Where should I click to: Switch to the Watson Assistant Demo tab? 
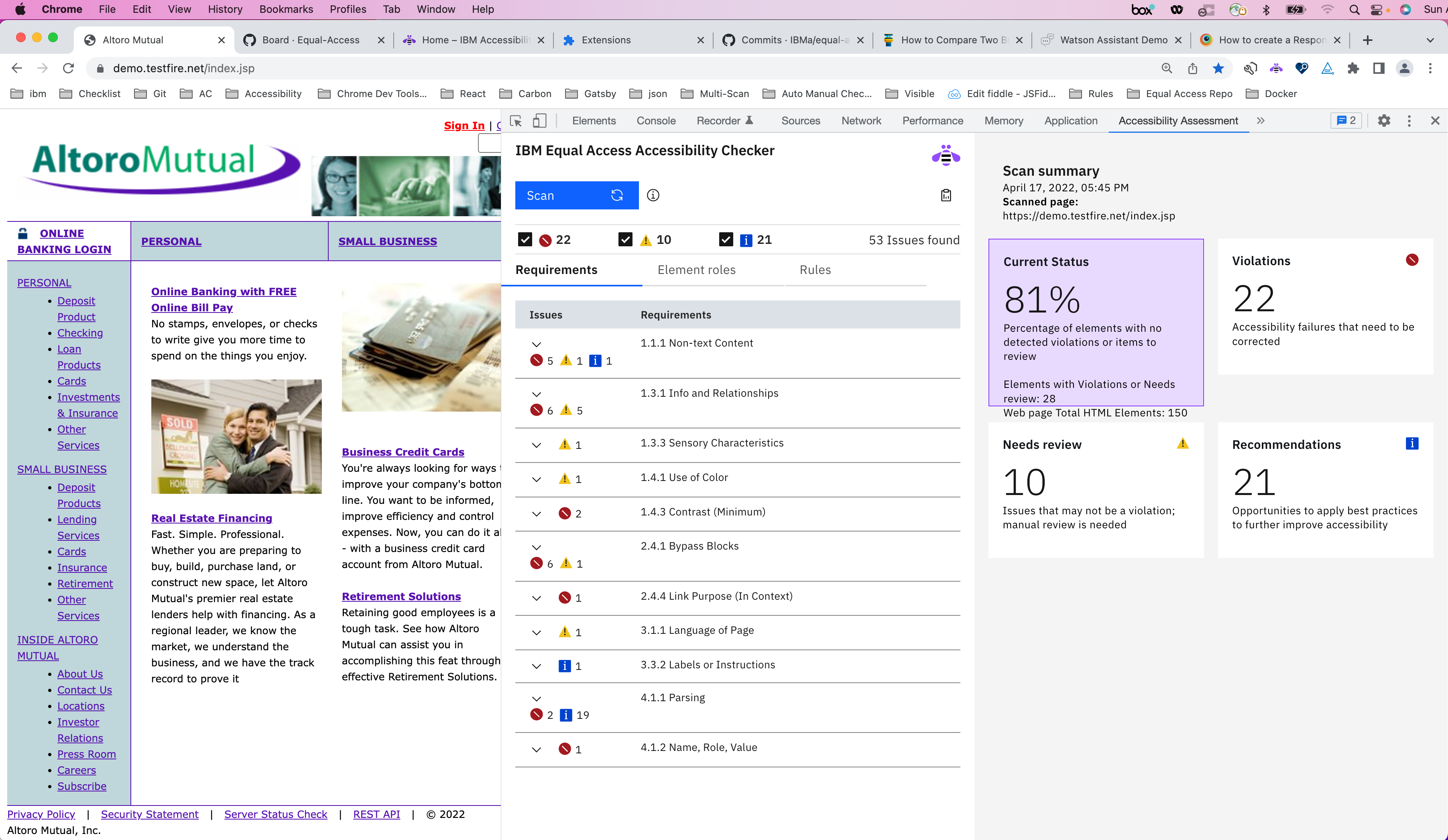click(1113, 40)
